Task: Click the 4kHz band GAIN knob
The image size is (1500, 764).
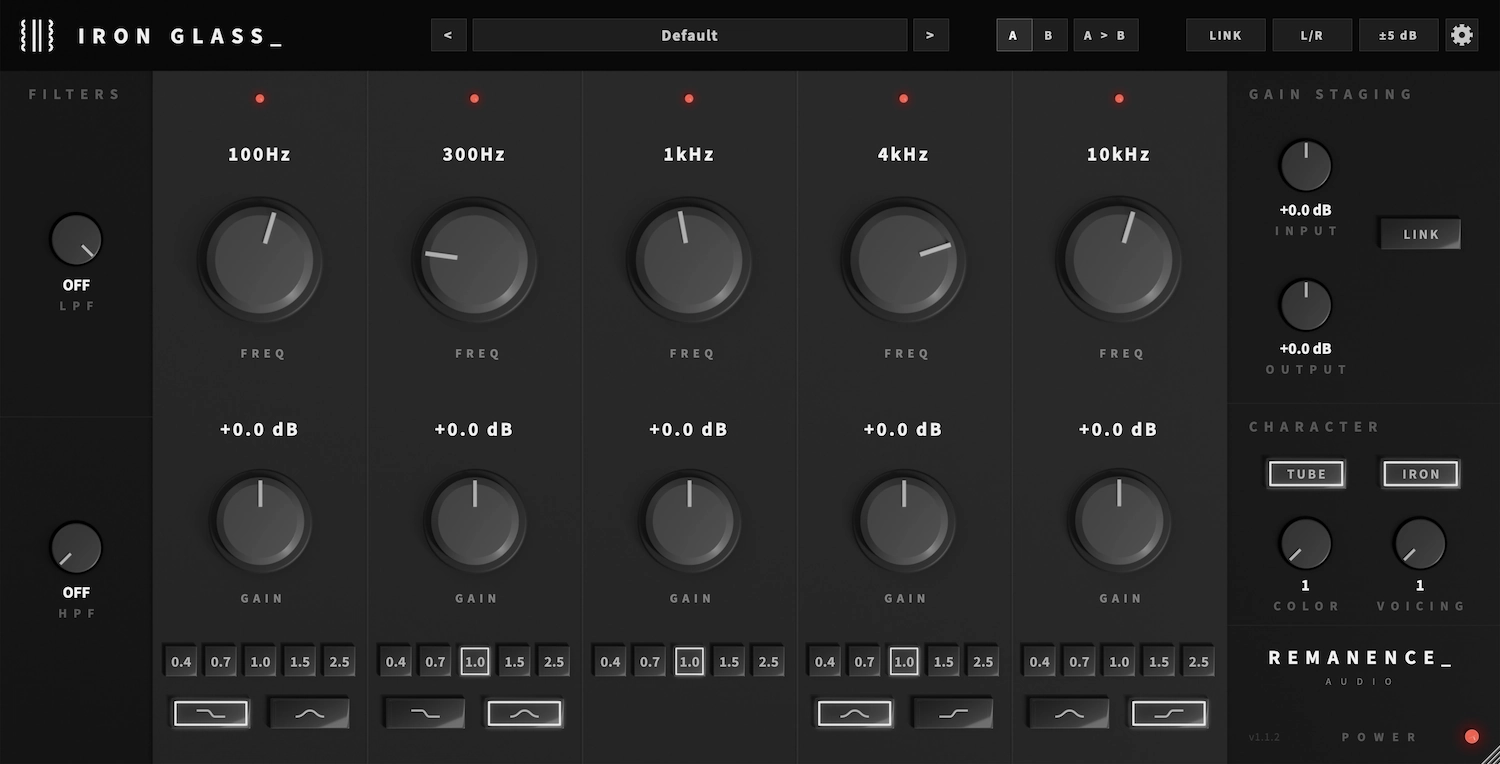Action: [904, 522]
